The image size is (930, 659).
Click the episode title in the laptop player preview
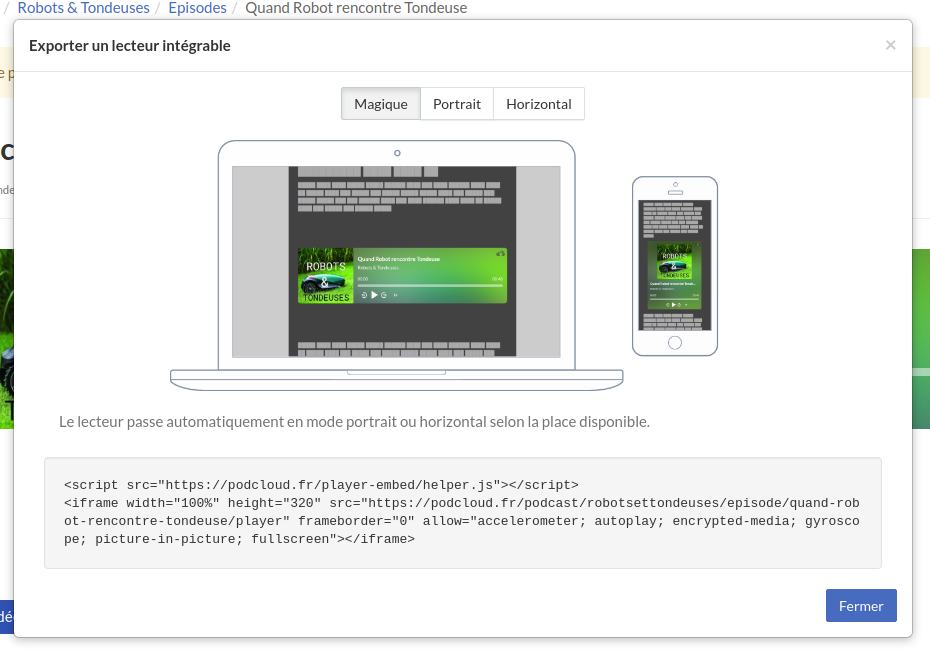399,259
